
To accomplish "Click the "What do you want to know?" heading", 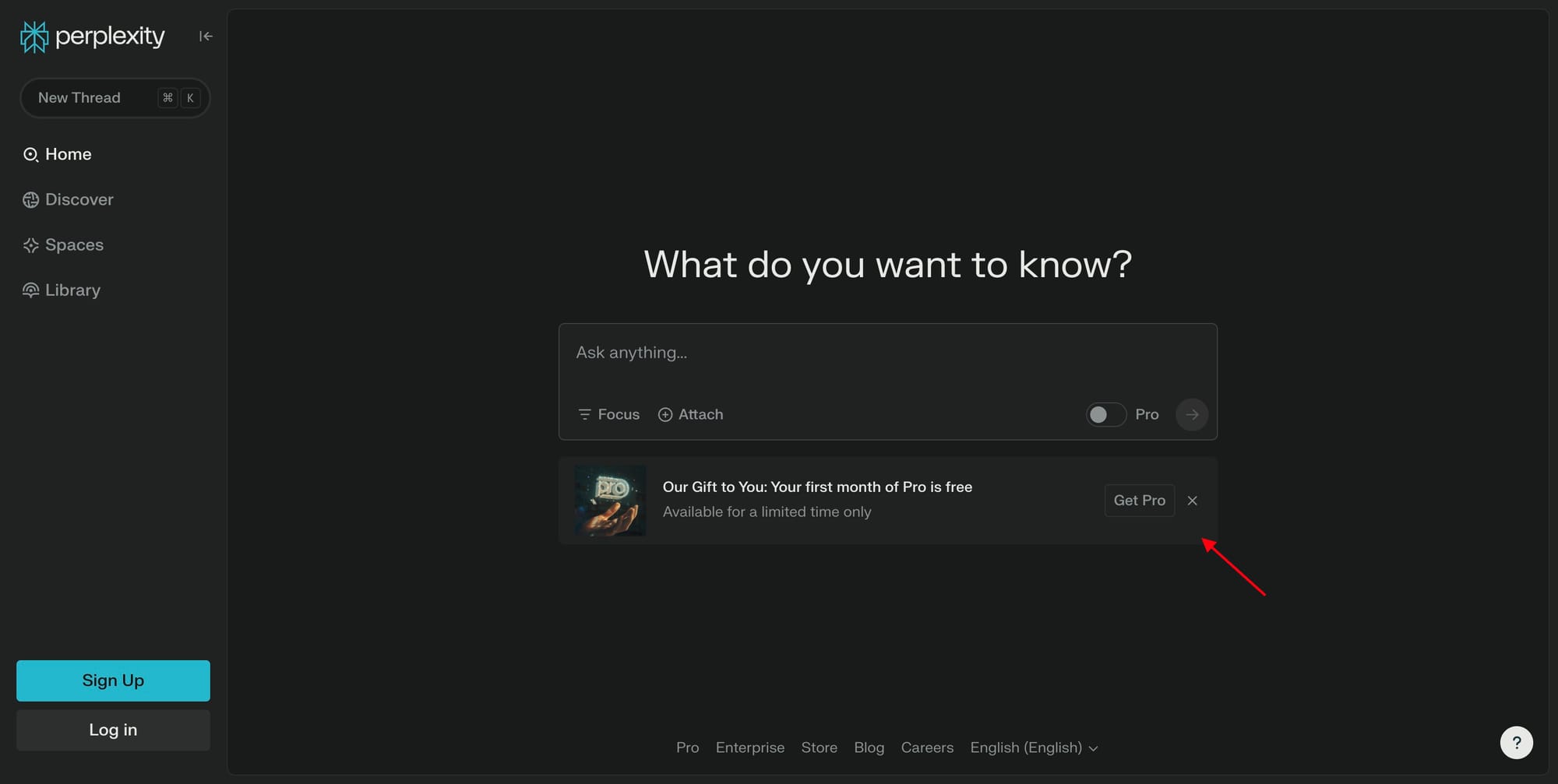I will [888, 265].
